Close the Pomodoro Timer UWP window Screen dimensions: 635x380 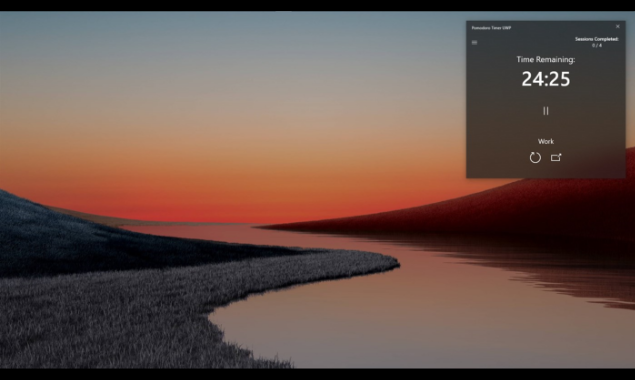pos(618,26)
